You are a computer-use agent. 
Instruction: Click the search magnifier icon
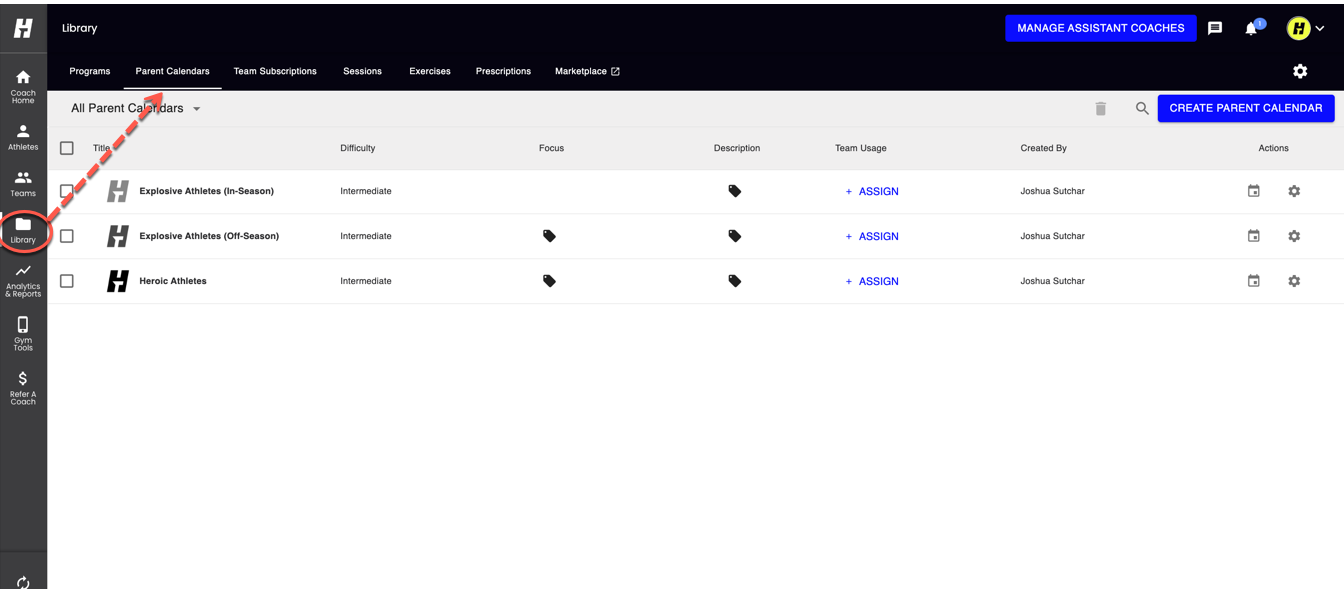click(1142, 108)
